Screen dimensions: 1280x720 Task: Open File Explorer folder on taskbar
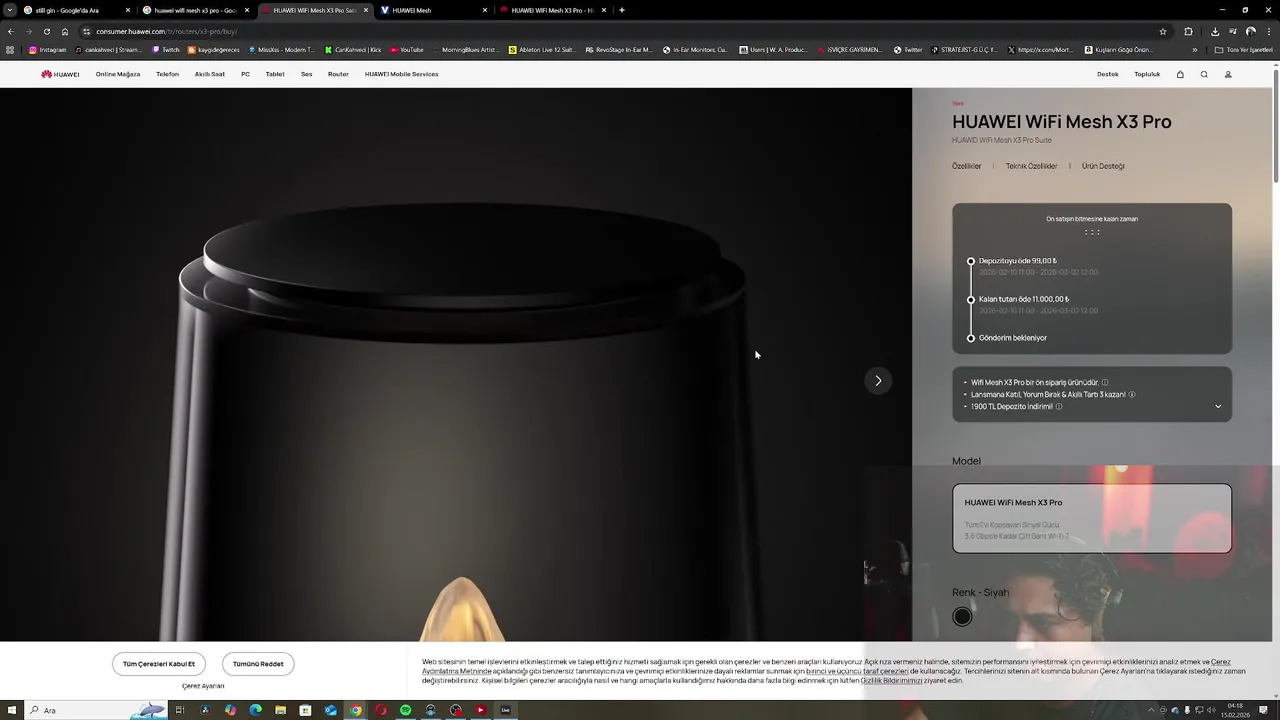[281, 710]
